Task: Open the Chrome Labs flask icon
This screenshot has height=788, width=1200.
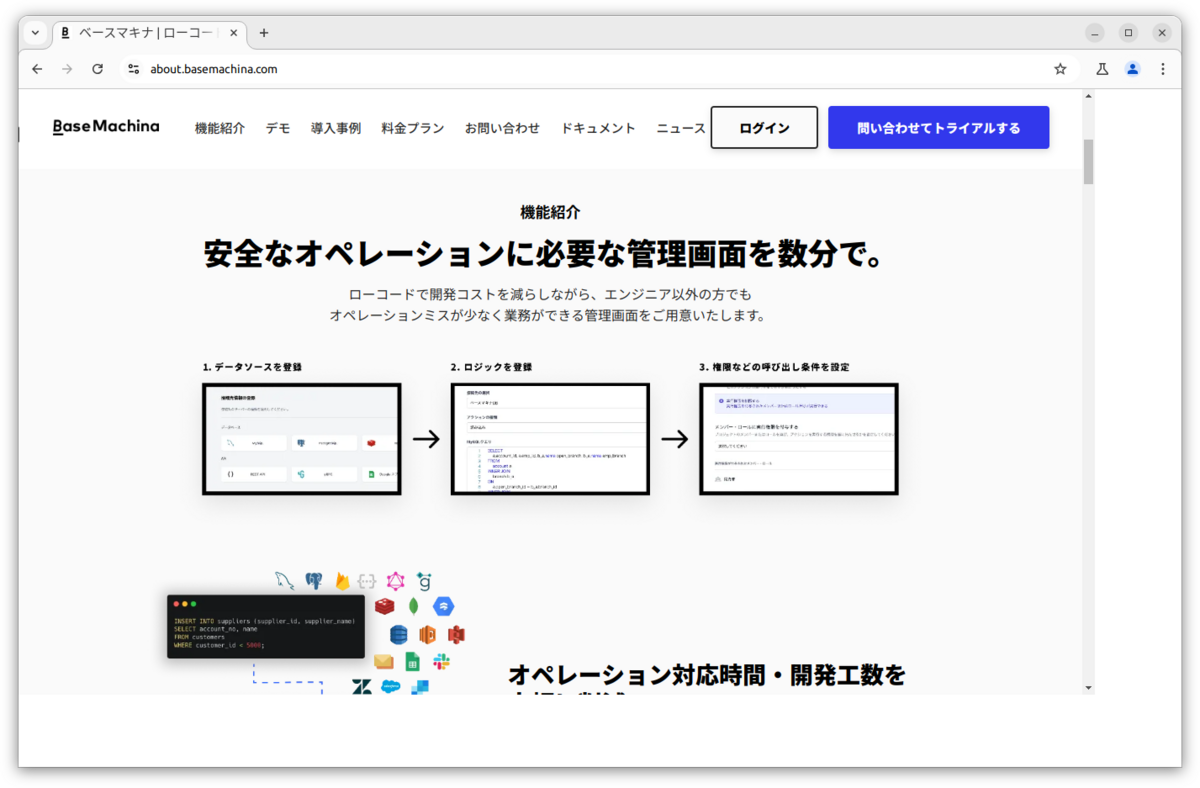Action: click(x=1102, y=69)
